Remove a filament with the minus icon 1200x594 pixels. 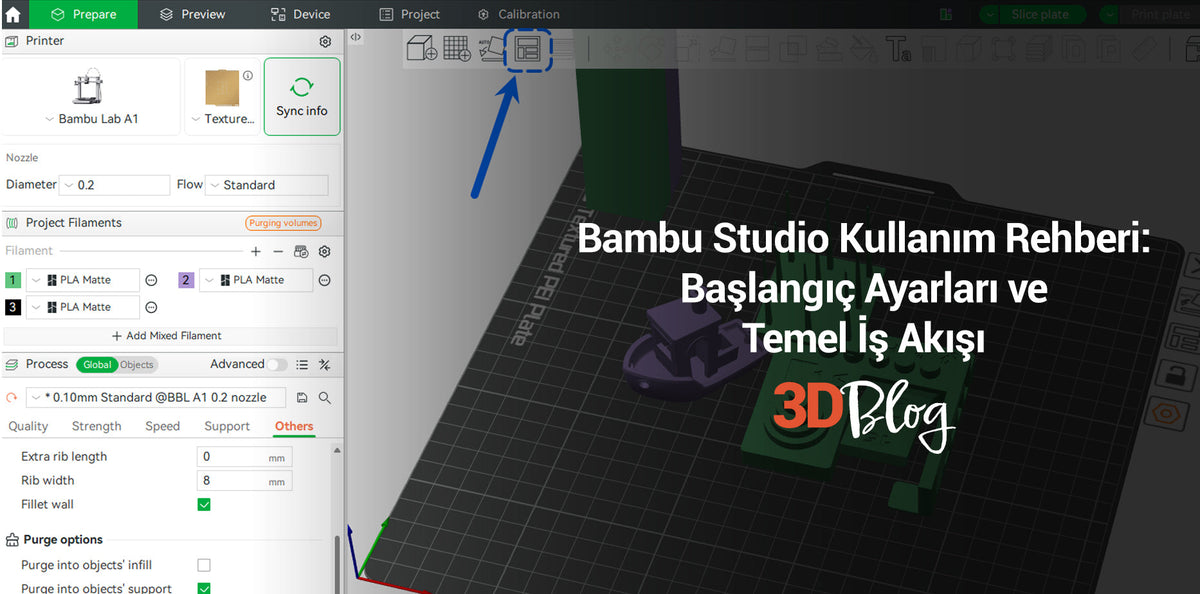pyautogui.click(x=278, y=251)
